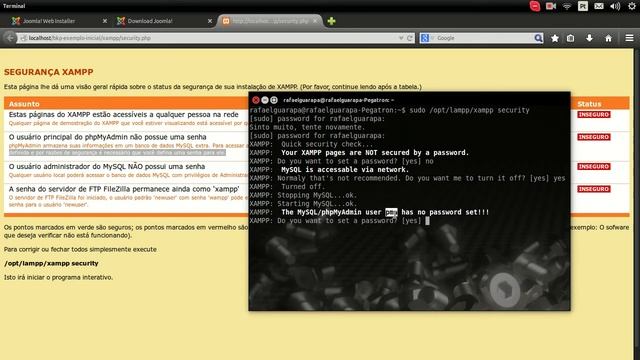640x360 pixels.
Task: Click the red notification icon in top panel
Action: pos(535,6)
